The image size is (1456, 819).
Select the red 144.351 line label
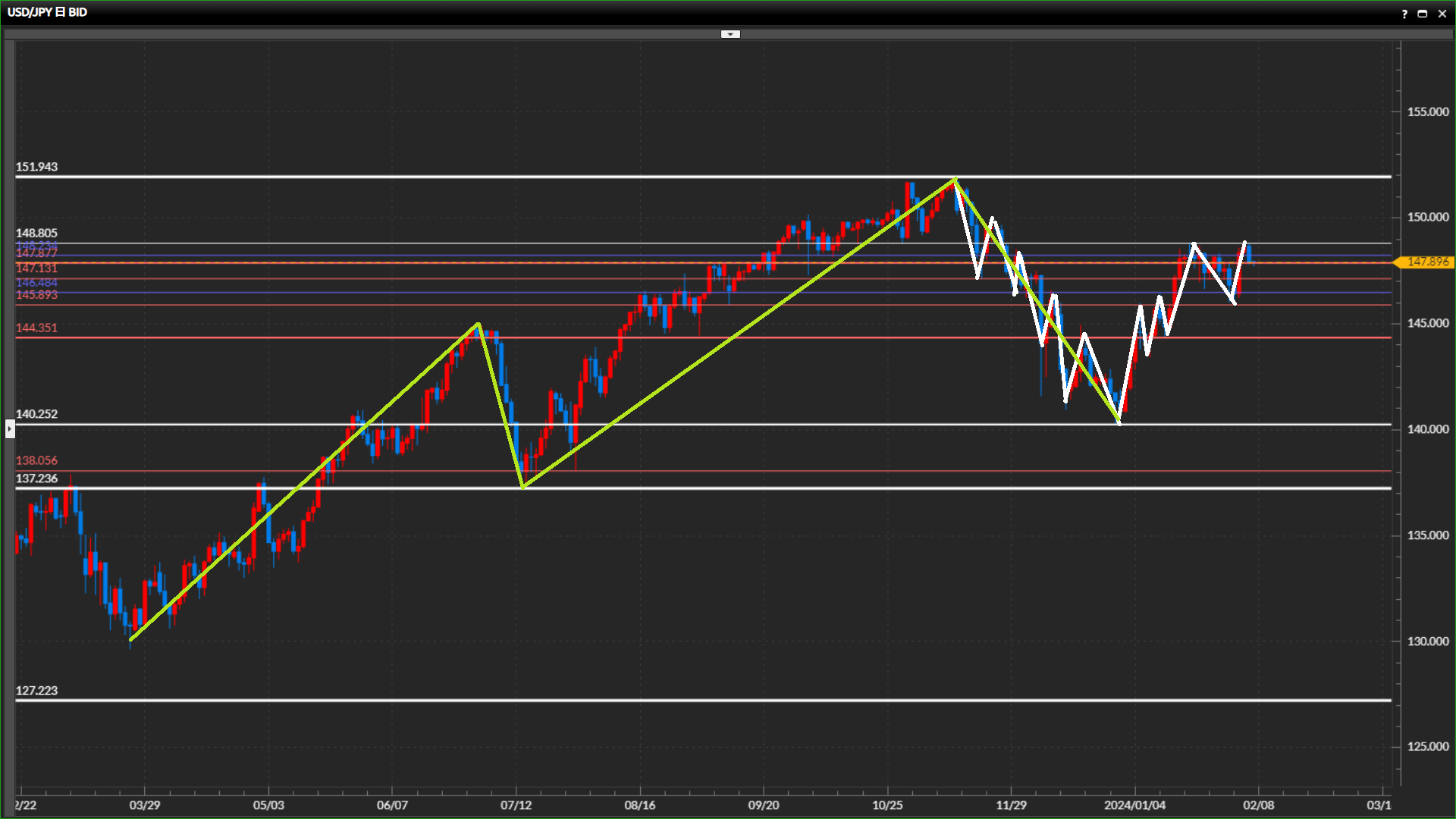pyautogui.click(x=36, y=328)
